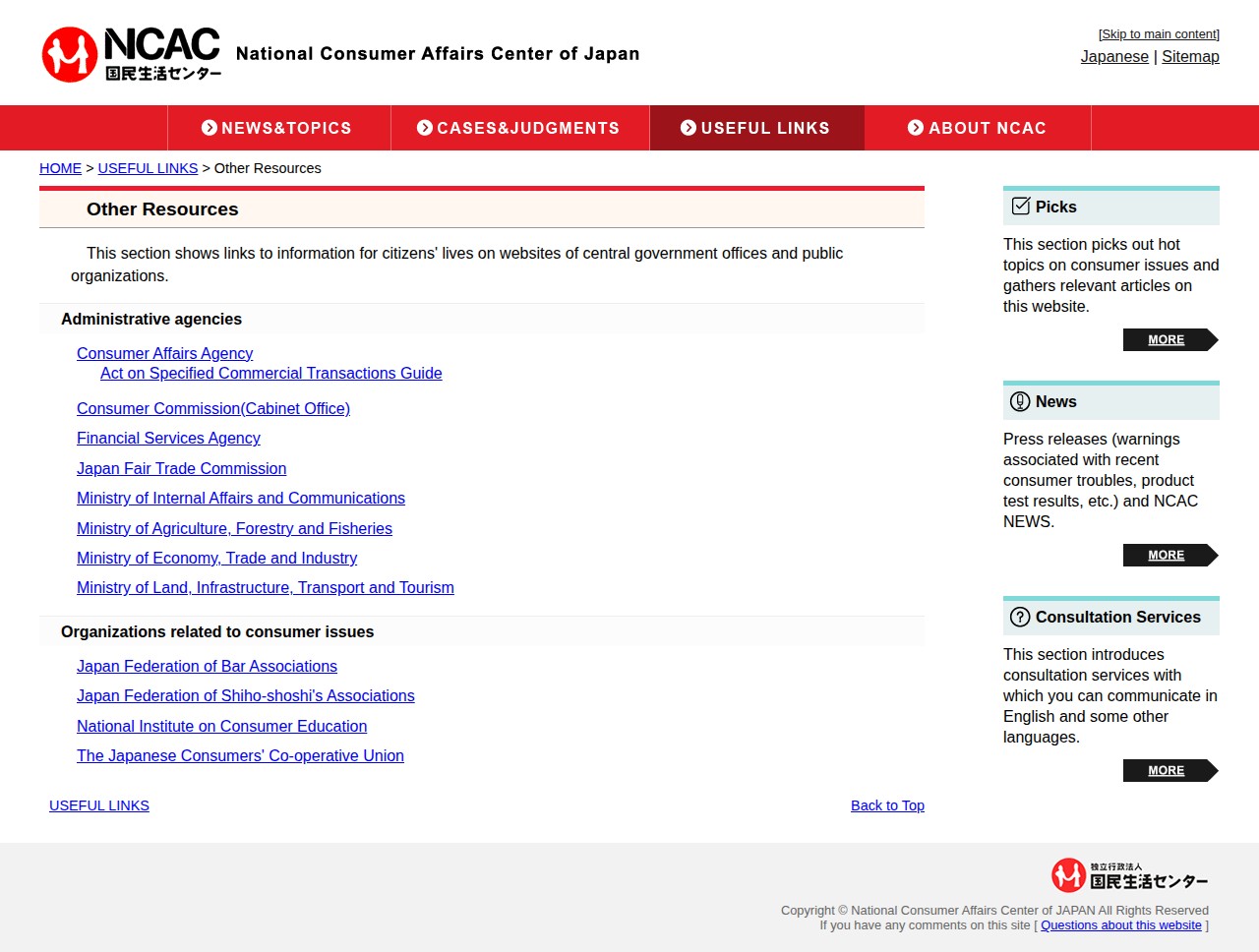Click the NCAC logo in header

132,54
